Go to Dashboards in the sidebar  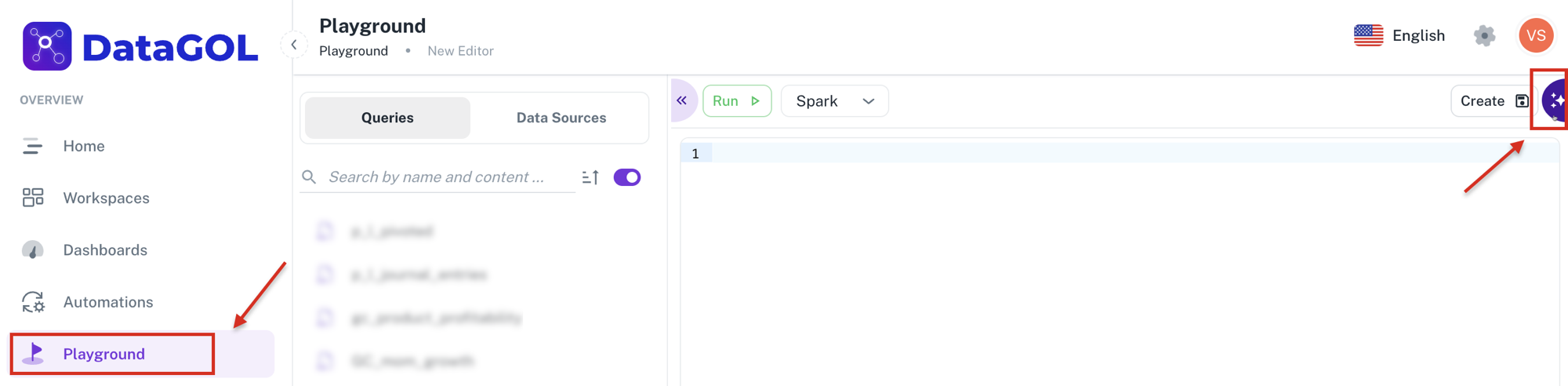105,249
